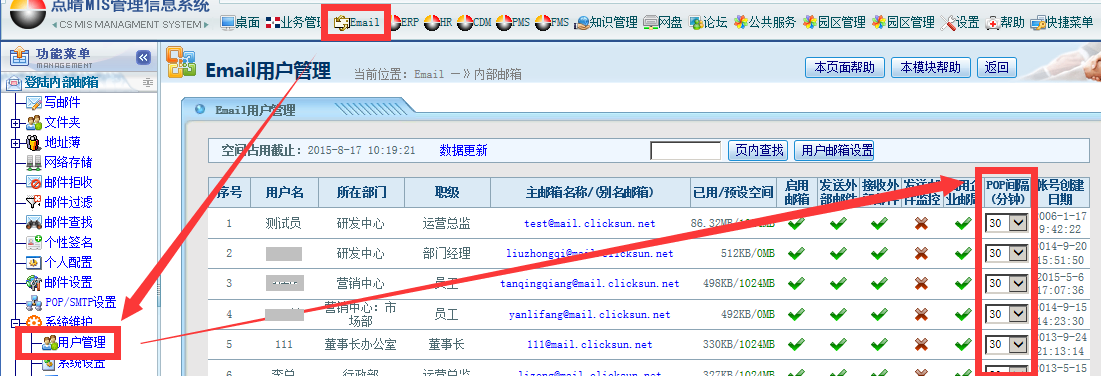Expand 文件夹 tree node

(x=15, y=123)
